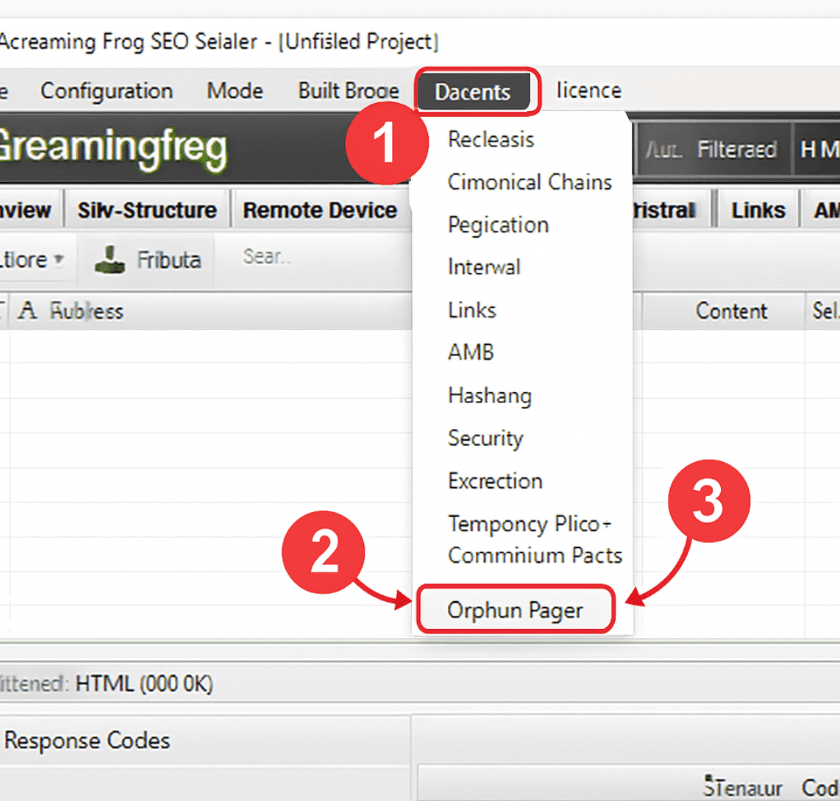This screenshot has height=801, width=840.
Task: Expand the filter dropdown arrow
Action: click(58, 259)
